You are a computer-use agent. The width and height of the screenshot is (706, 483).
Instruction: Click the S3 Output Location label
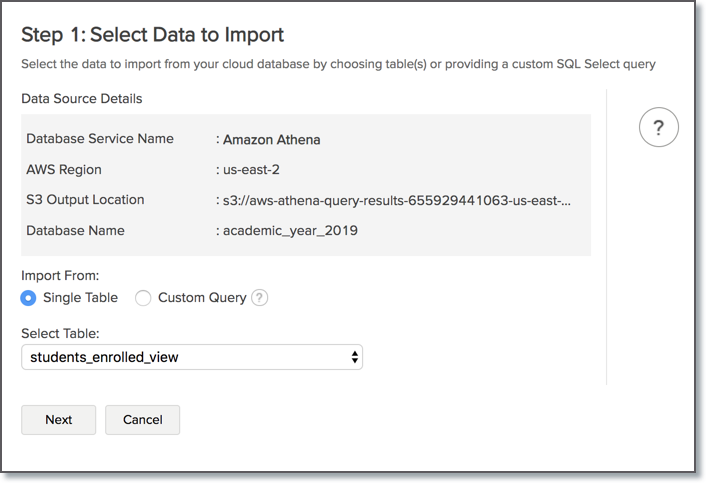pyautogui.click(x=85, y=200)
